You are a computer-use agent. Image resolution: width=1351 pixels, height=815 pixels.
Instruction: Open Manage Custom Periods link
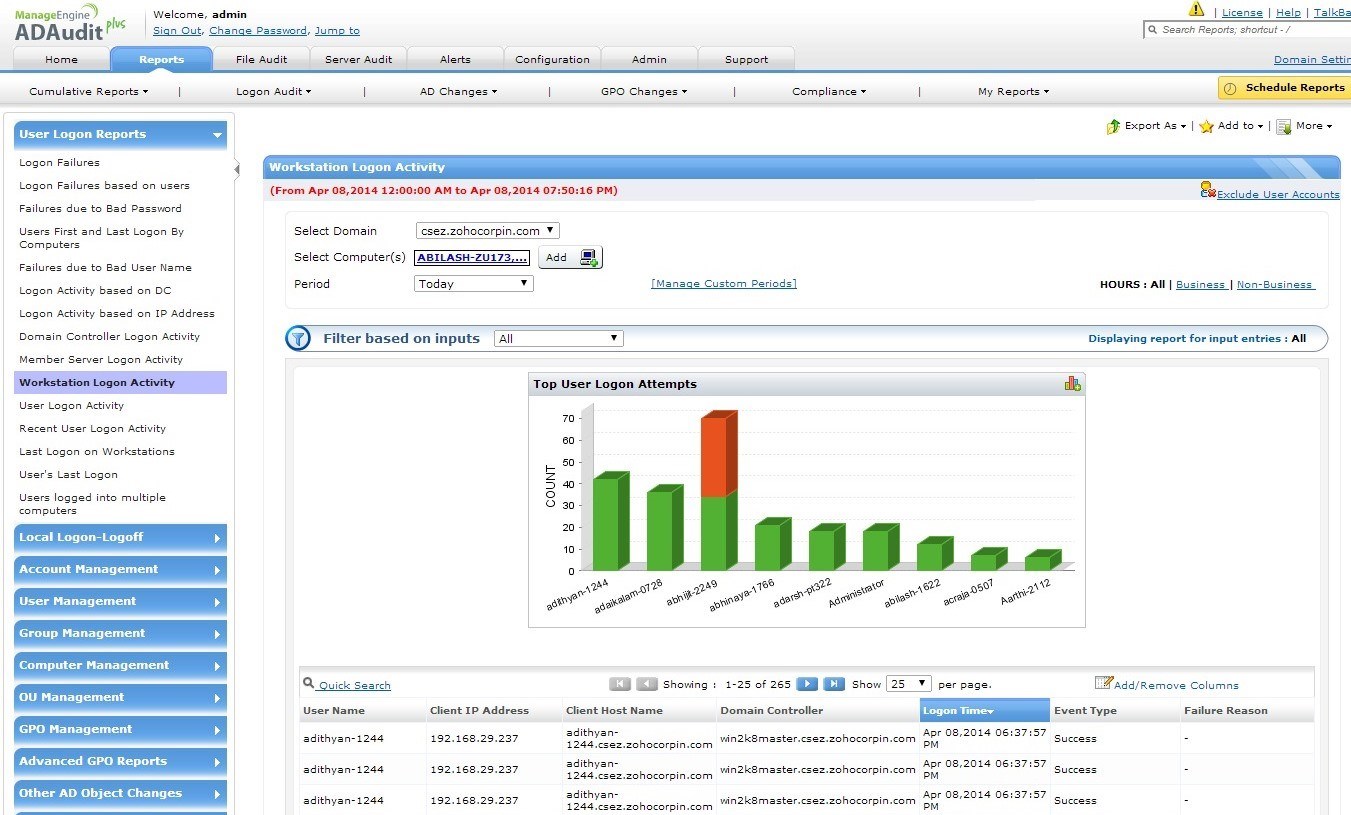click(723, 283)
